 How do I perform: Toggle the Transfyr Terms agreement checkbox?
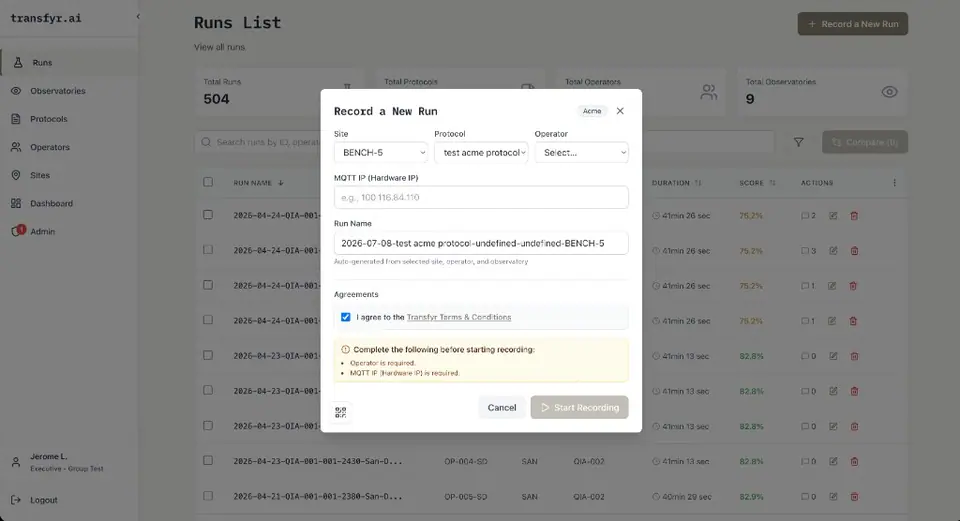pos(345,317)
